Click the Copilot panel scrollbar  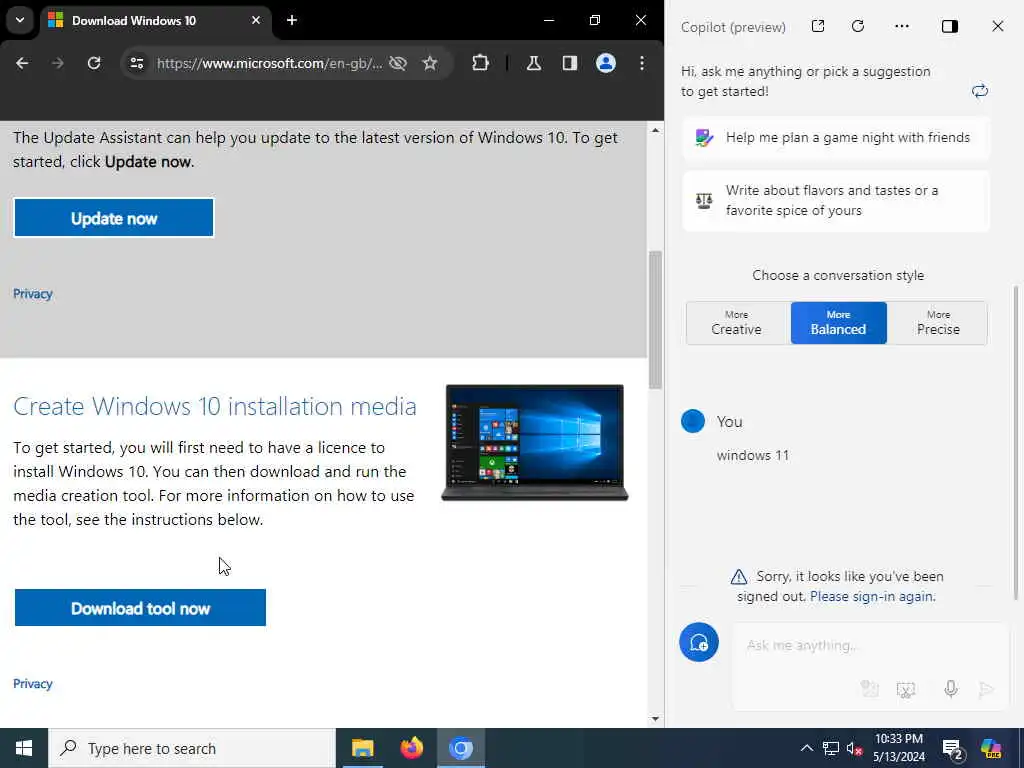tap(1016, 442)
